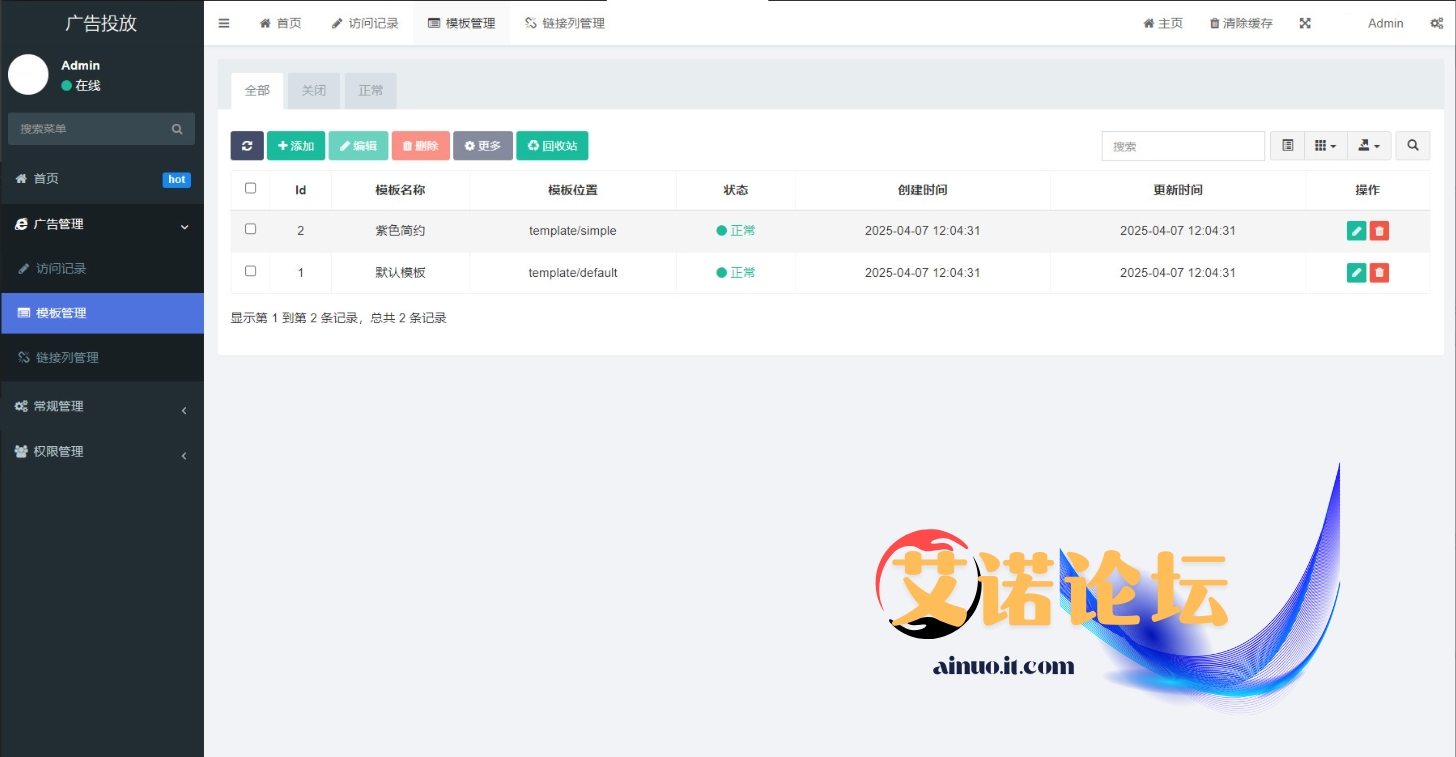Open 首页 in the sidebar
The height and width of the screenshot is (757, 1456).
tap(102, 179)
